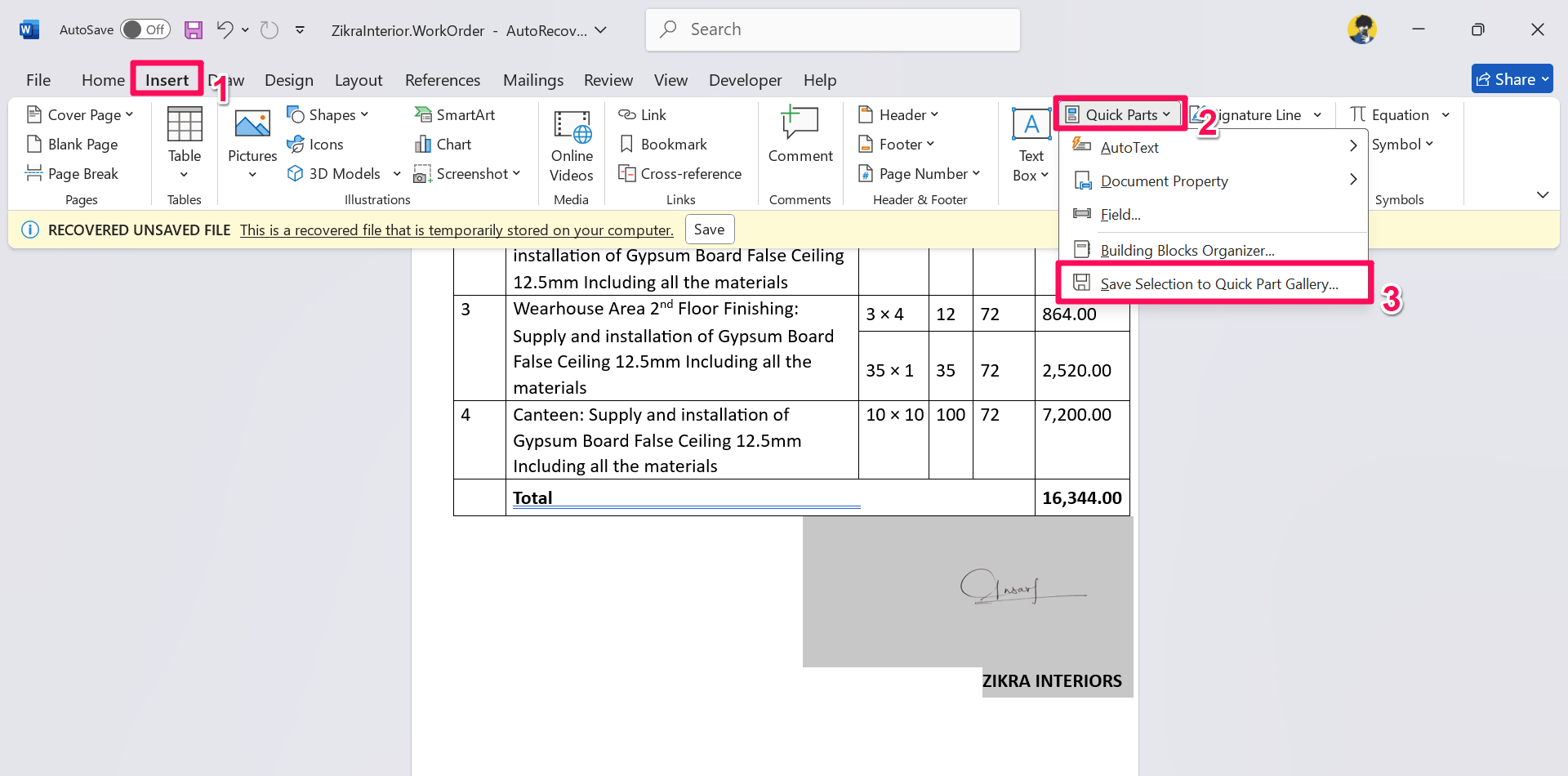Switch to the Review tab
The image size is (1568, 776).
coord(608,80)
